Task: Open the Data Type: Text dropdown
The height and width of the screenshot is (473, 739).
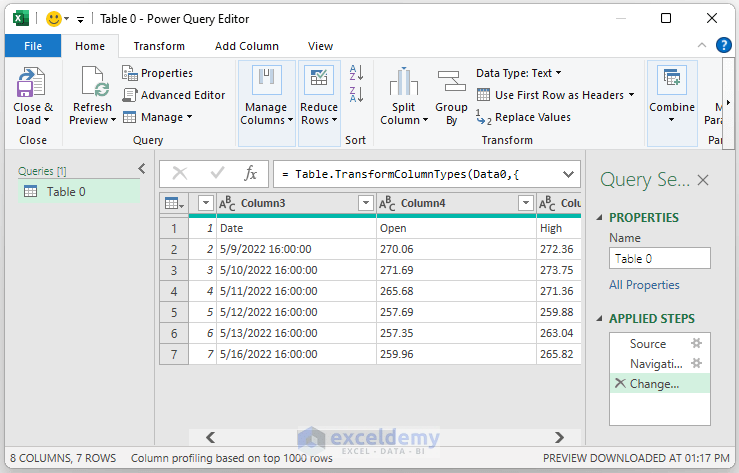Action: (518, 73)
